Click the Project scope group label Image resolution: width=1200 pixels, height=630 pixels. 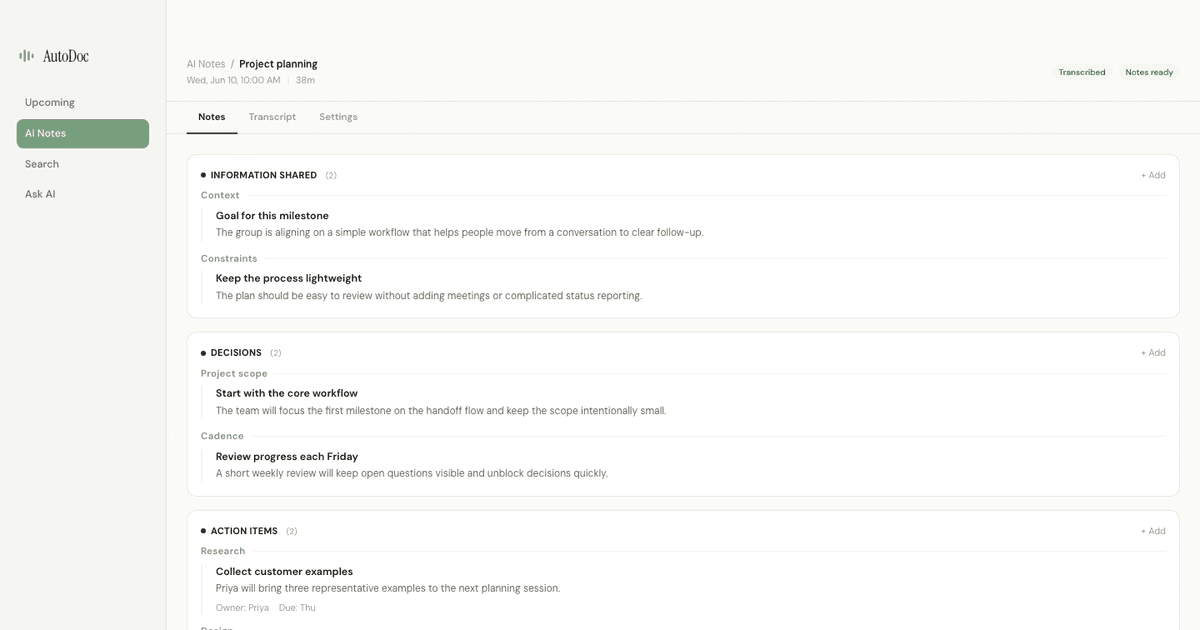click(234, 374)
